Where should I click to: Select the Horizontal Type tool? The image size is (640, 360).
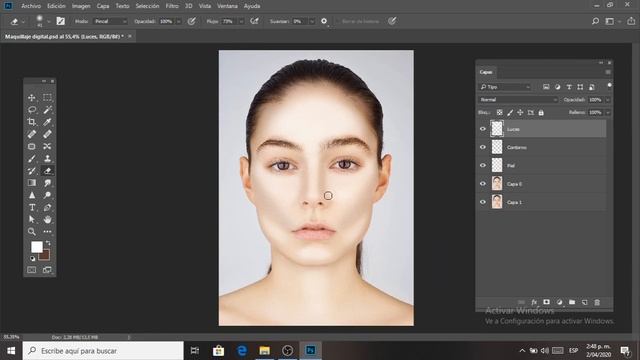(x=31, y=207)
